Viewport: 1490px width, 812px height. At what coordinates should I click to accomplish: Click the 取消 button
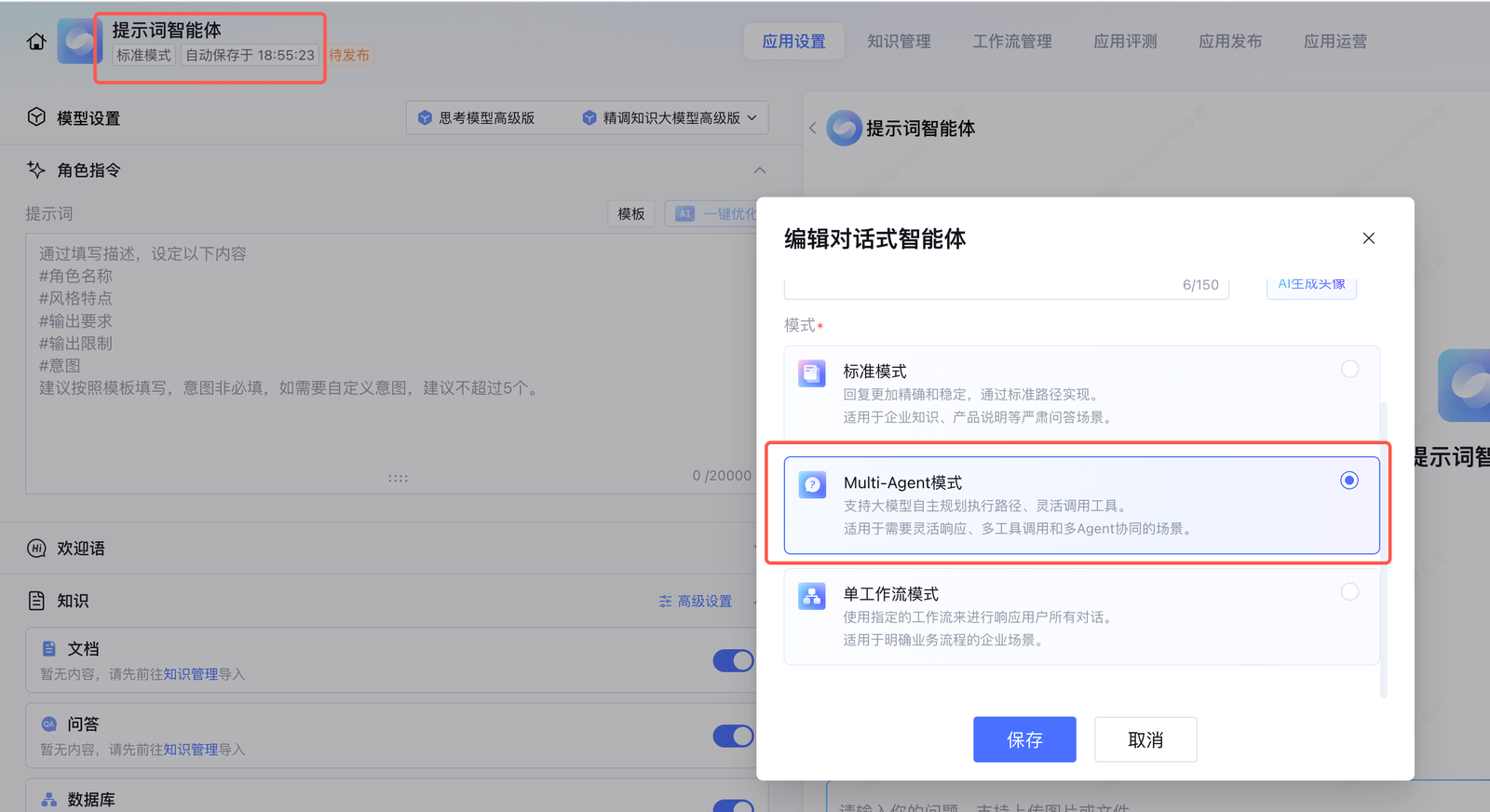tap(1145, 739)
